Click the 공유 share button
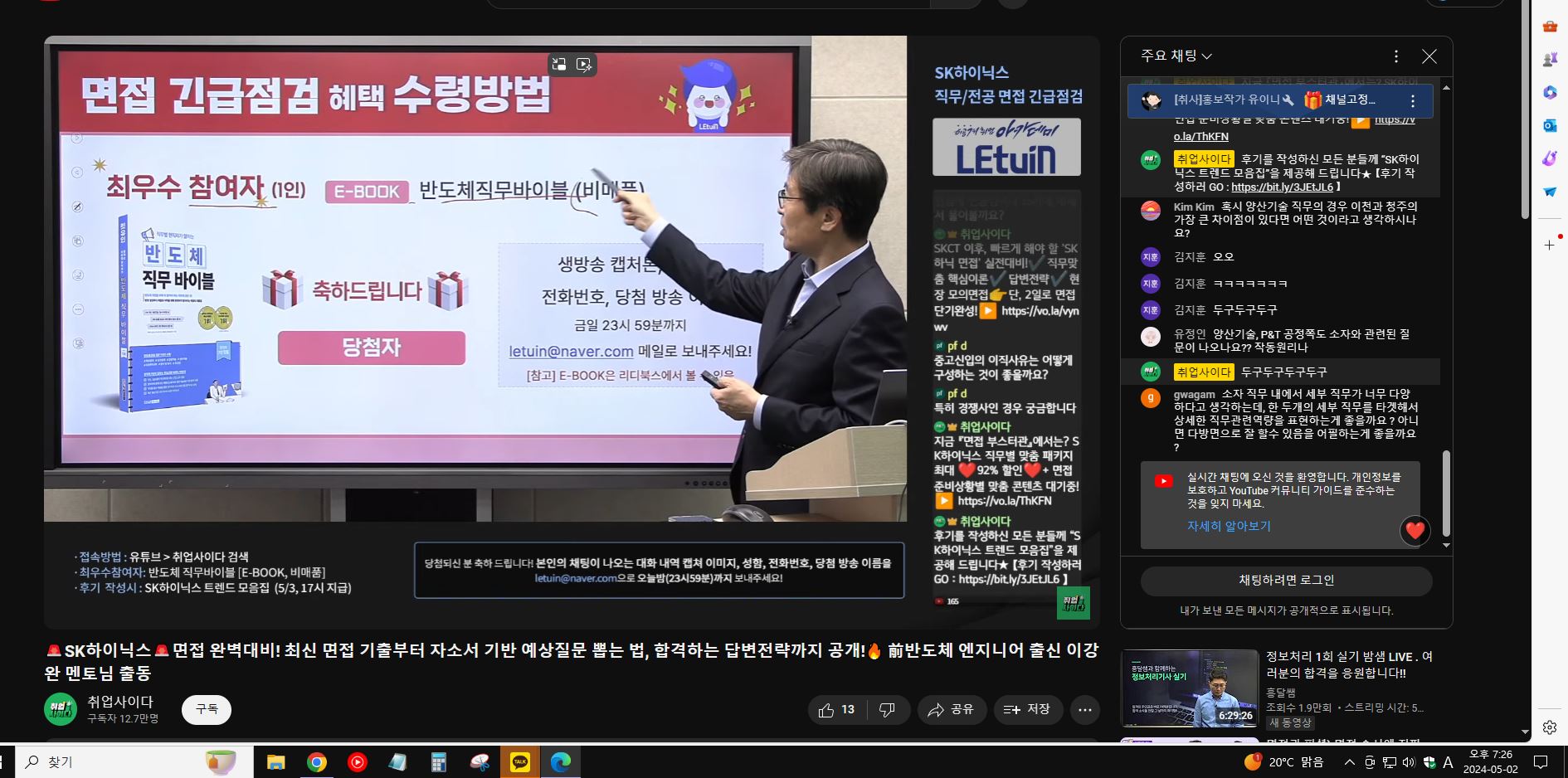 coord(951,710)
